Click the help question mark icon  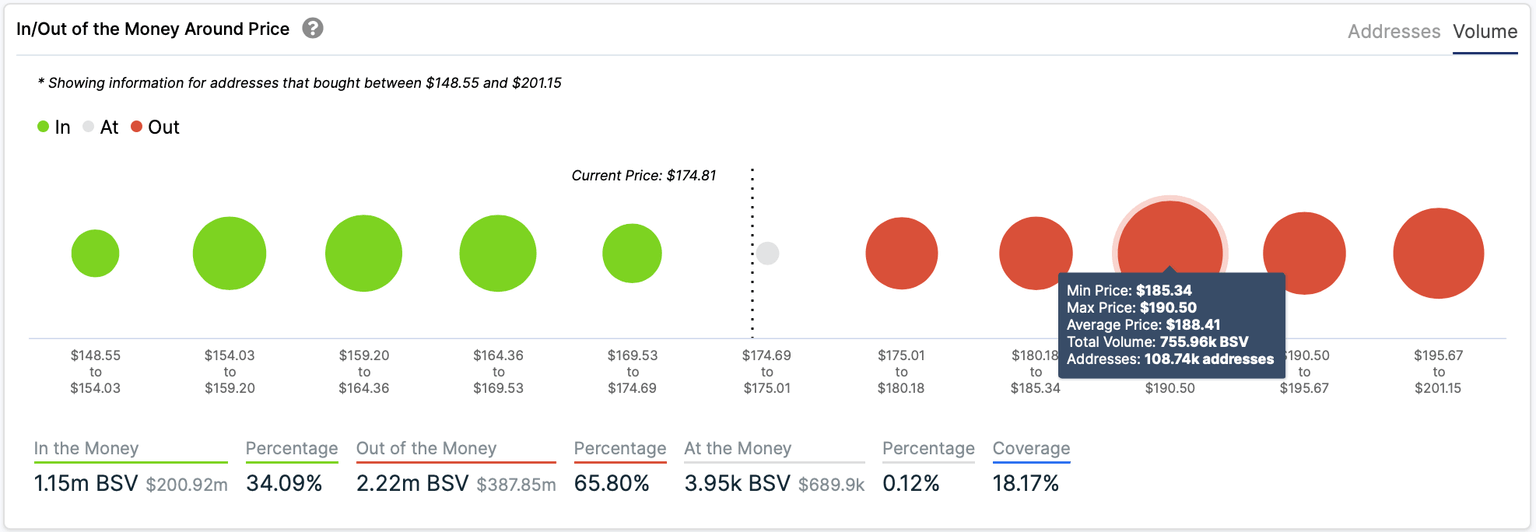click(313, 29)
